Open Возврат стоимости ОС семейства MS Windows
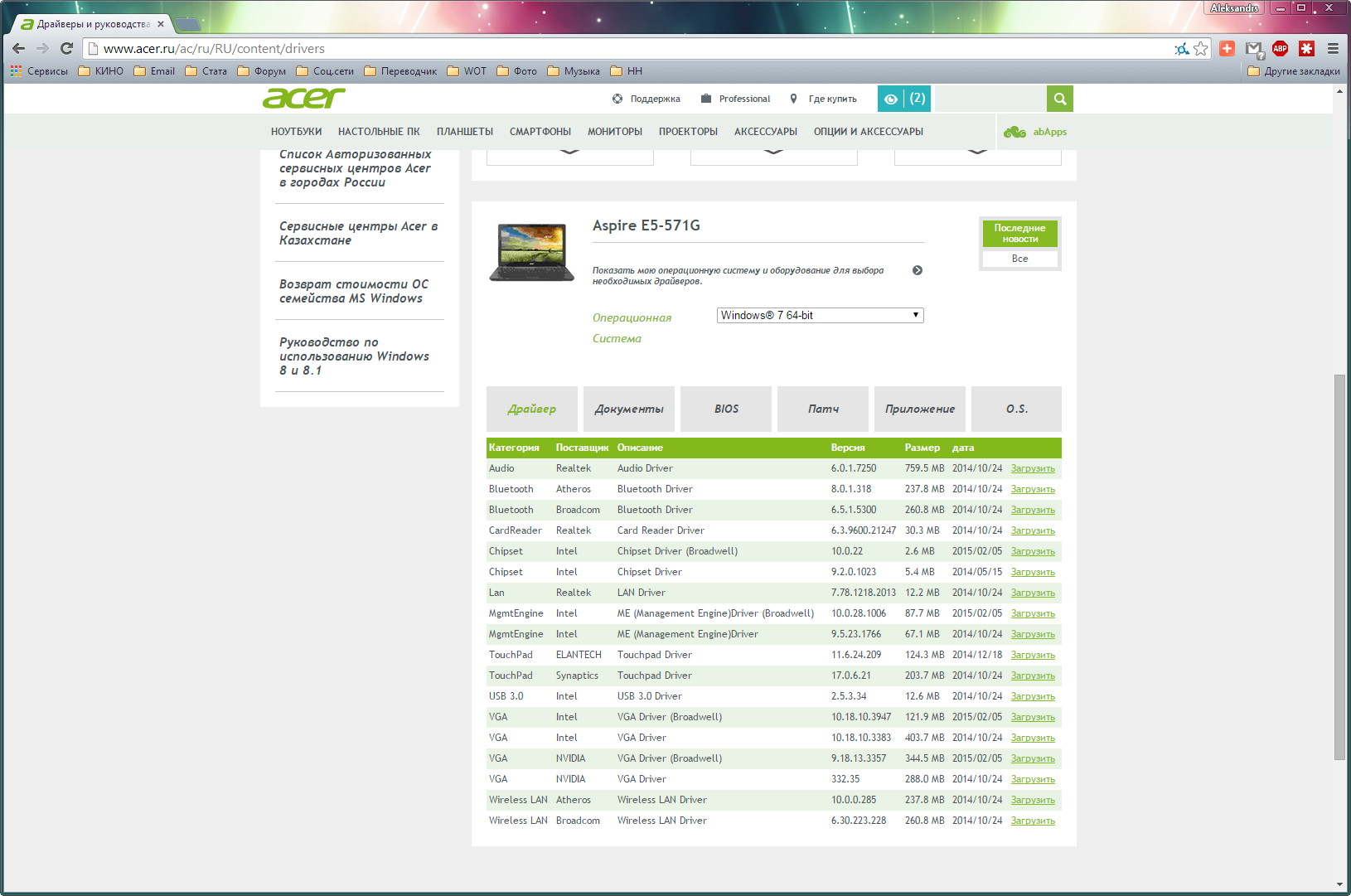Viewport: 1351px width, 896px height. pos(354,291)
